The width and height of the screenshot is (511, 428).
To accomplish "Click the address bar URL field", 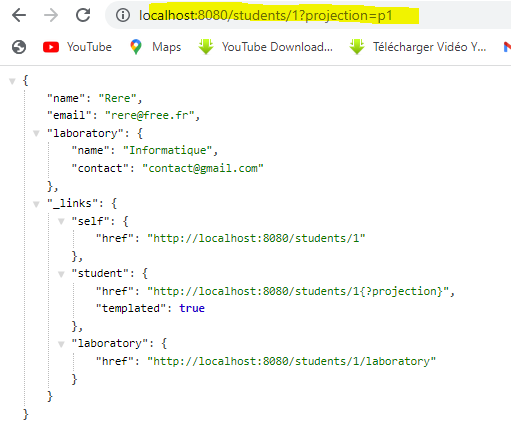I will click(308, 15).
